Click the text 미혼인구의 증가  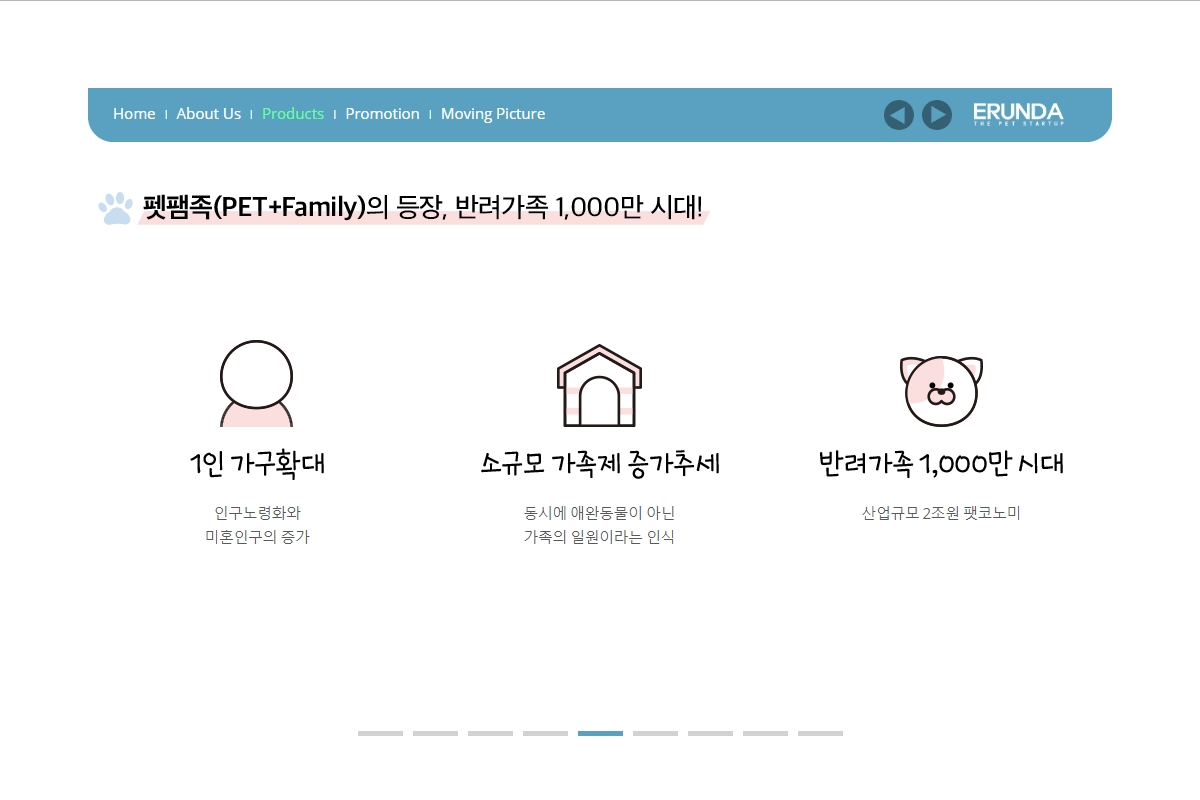tap(257, 537)
